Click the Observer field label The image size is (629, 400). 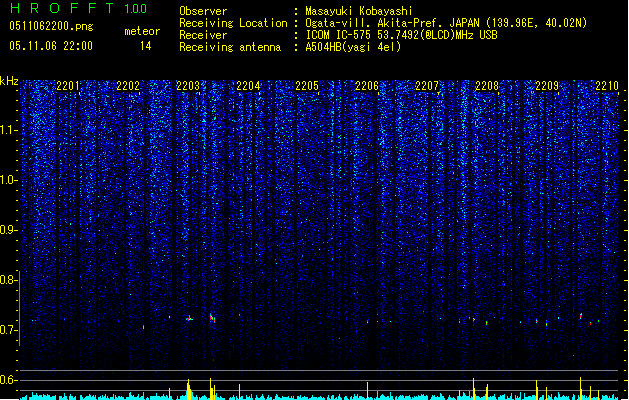click(x=203, y=11)
